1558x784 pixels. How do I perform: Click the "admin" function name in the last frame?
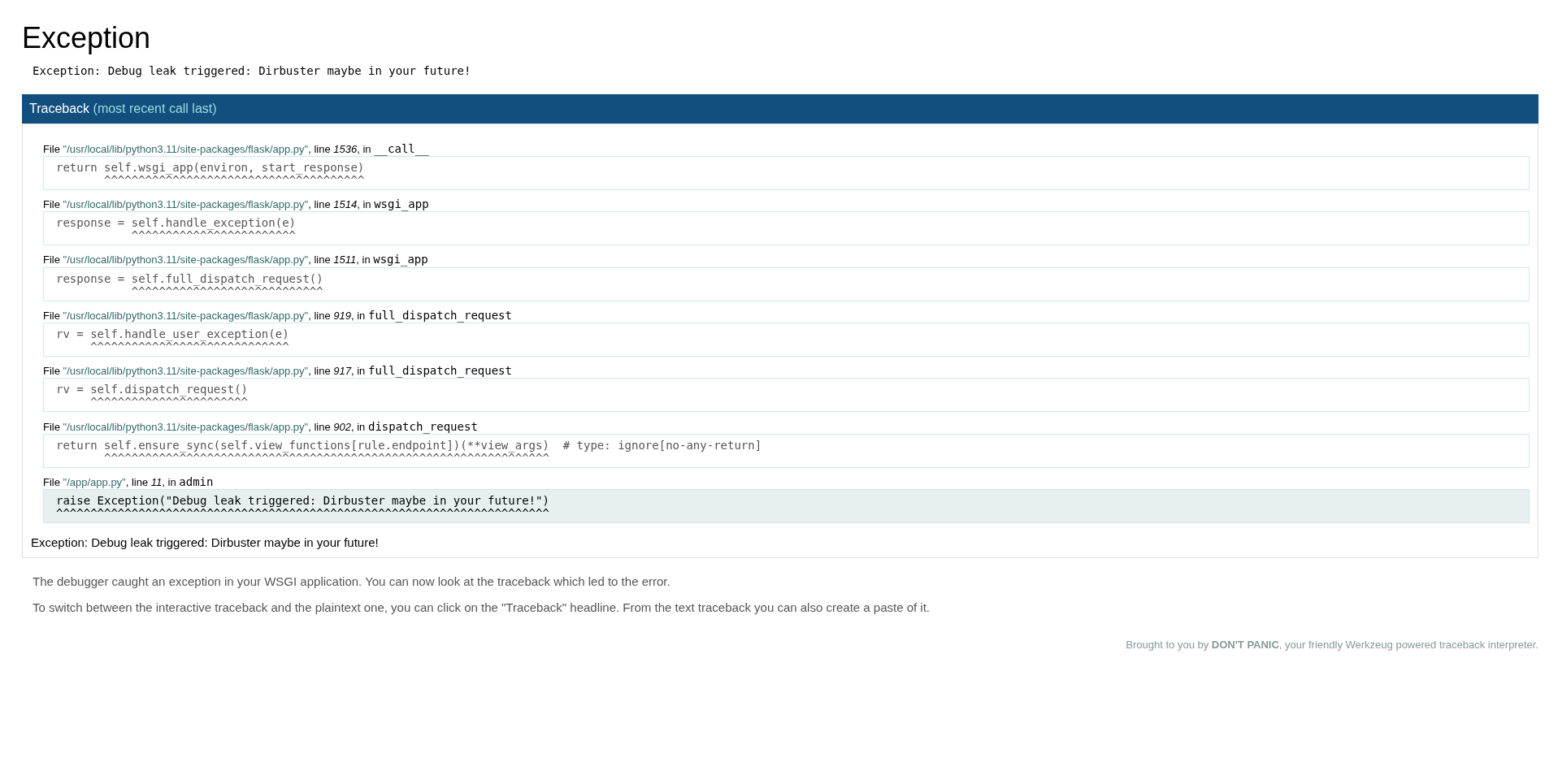[x=196, y=483]
